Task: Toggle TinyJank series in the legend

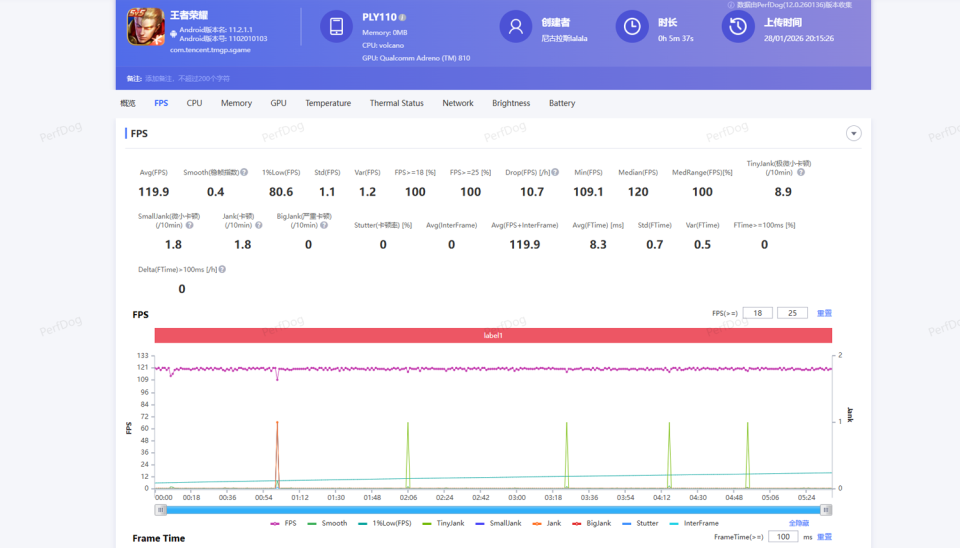Action: [x=444, y=523]
